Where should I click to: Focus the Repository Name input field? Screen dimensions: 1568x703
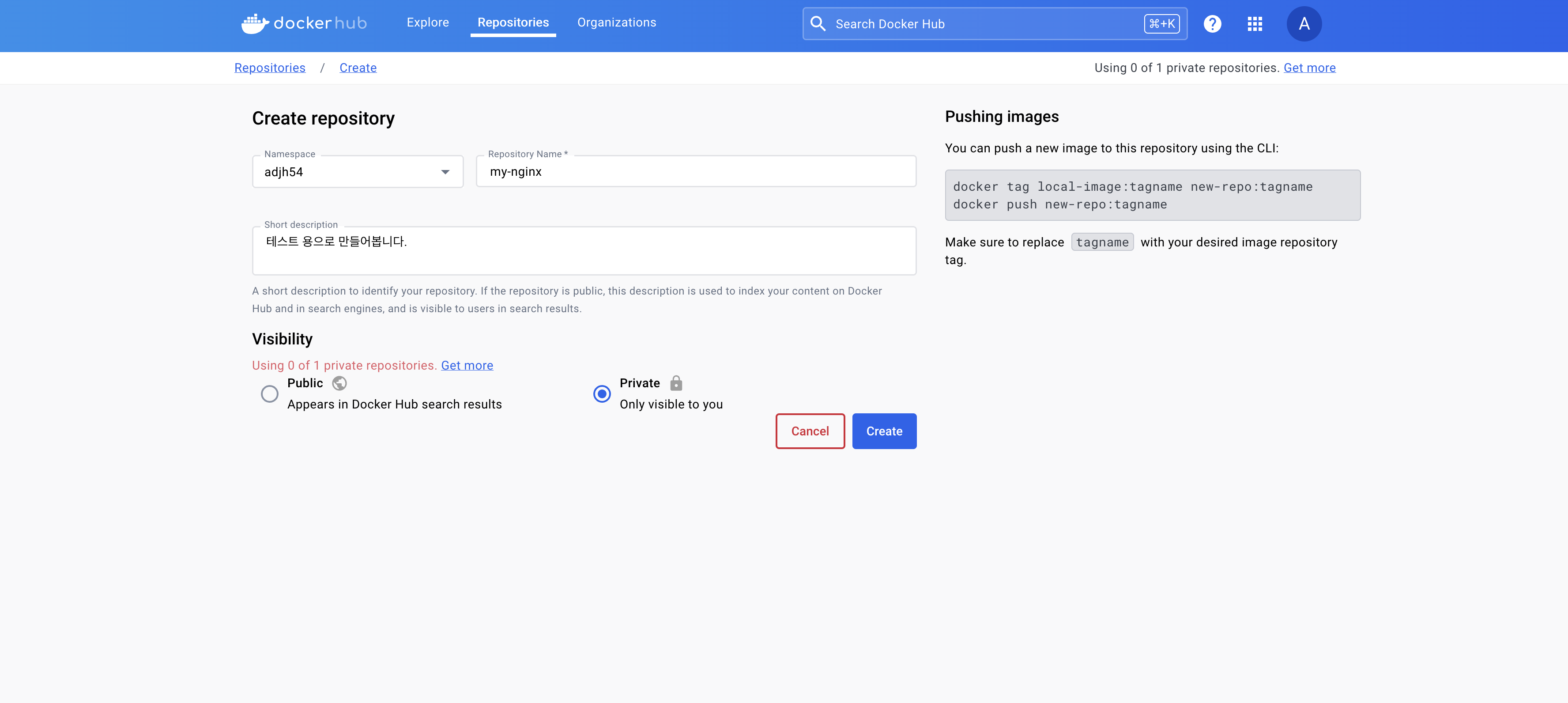(695, 172)
